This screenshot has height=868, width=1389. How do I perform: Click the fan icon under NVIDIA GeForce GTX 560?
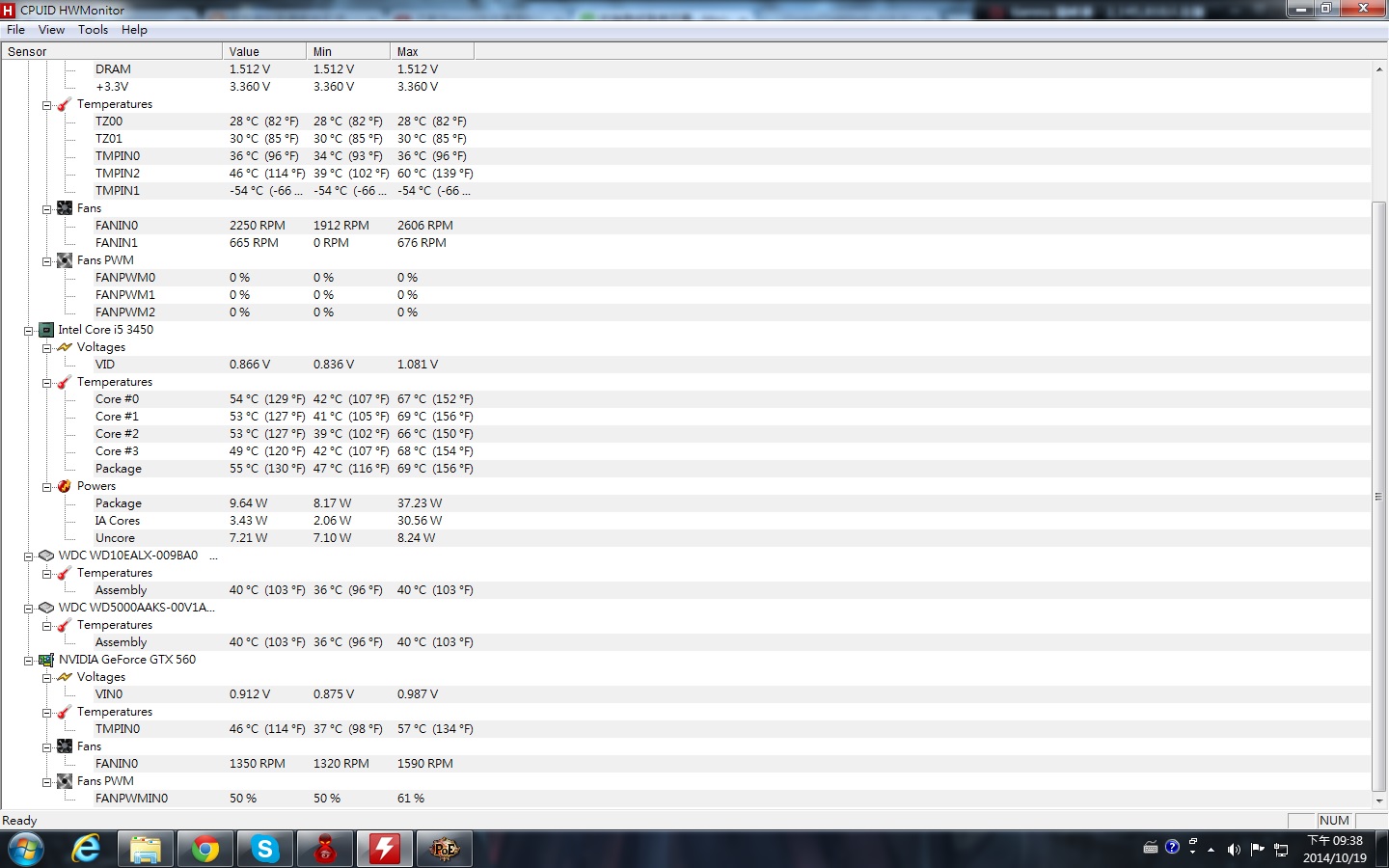click(x=65, y=746)
